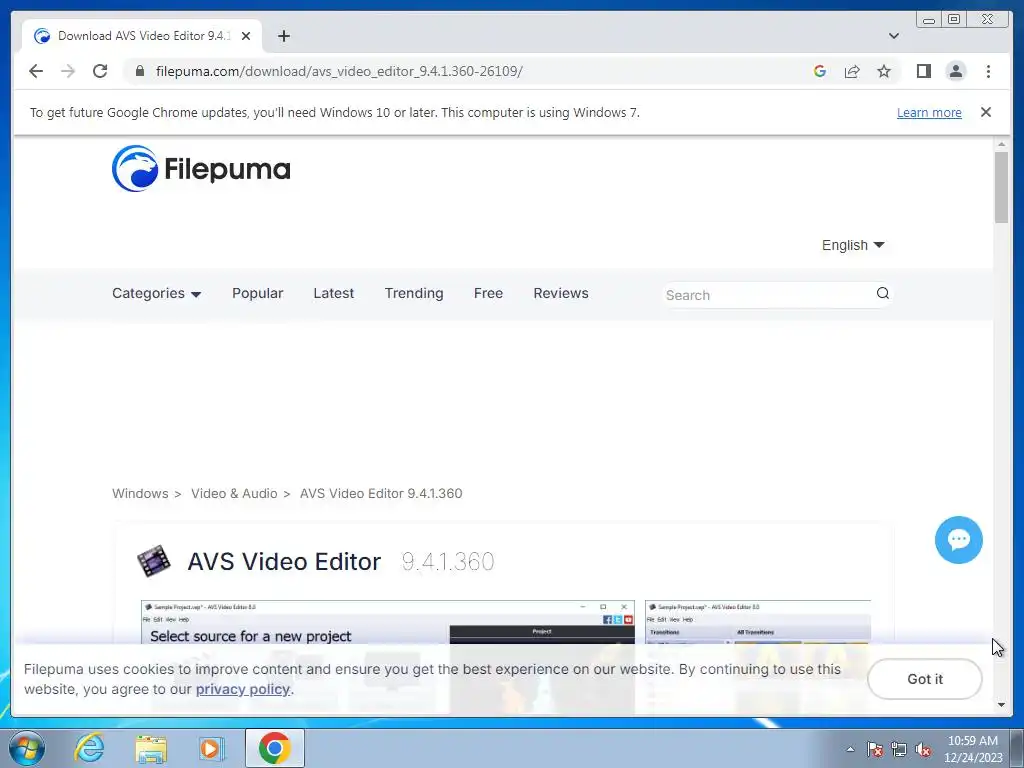
Task: Bookmark this tab with the star
Action: 884,71
